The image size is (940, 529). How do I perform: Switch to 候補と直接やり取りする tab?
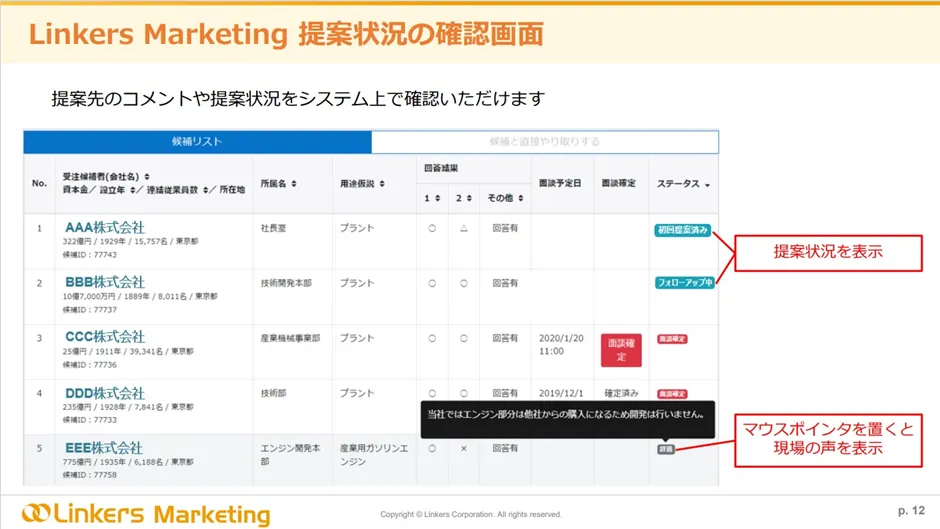544,142
